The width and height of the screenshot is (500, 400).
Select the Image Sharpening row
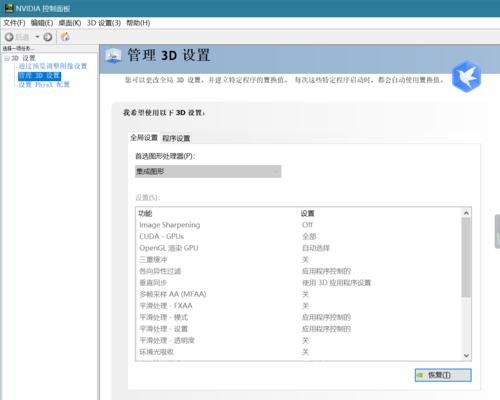point(298,225)
